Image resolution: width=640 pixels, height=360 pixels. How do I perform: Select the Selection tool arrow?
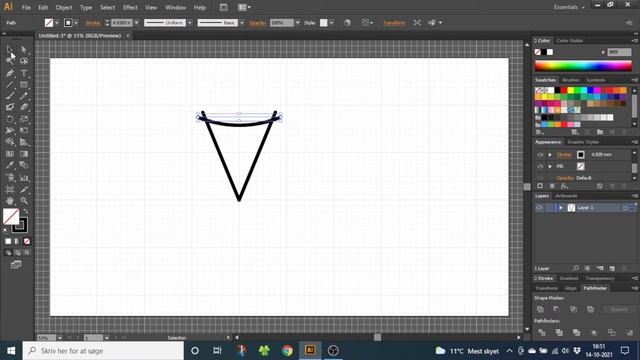tap(10, 50)
